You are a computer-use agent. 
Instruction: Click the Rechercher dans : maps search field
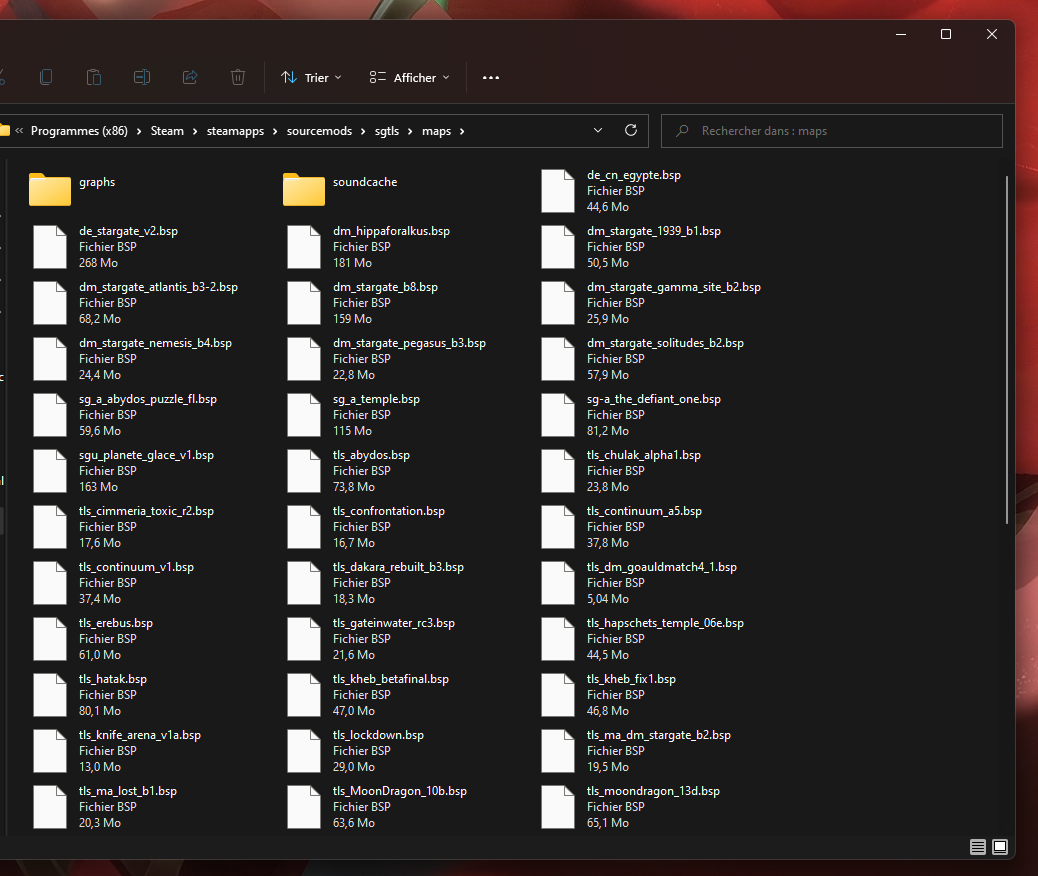(831, 131)
